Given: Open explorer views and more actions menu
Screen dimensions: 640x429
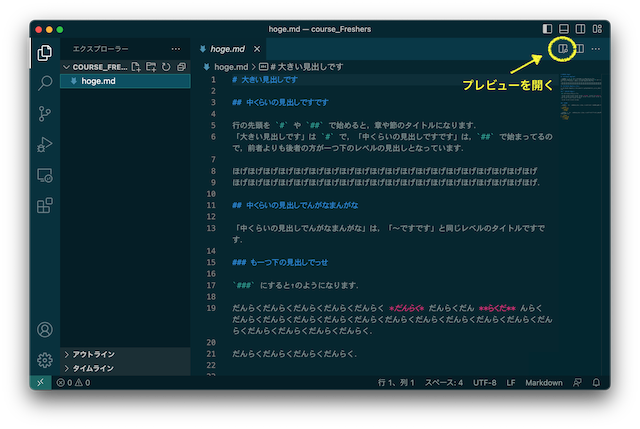Looking at the screenshot, I should (176, 49).
